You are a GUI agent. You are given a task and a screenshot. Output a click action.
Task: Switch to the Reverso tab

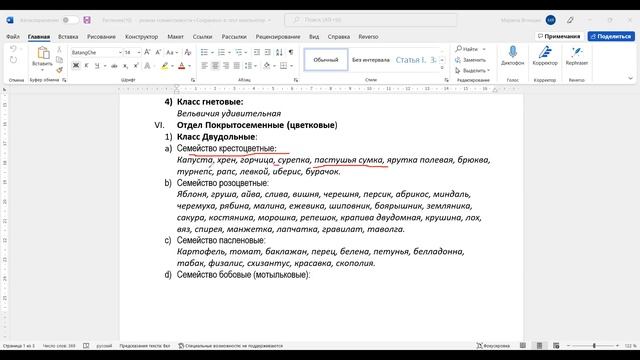tap(368, 37)
